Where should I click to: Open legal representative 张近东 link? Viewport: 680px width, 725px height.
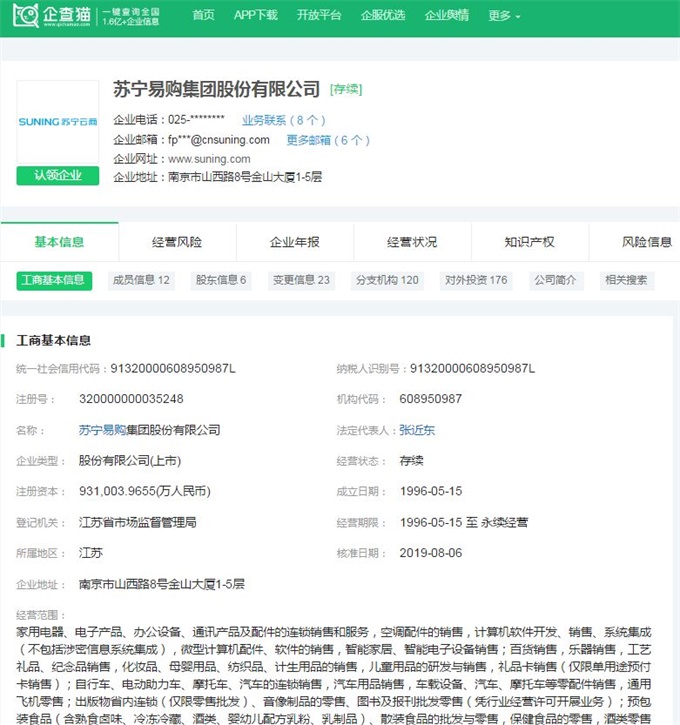tap(417, 430)
